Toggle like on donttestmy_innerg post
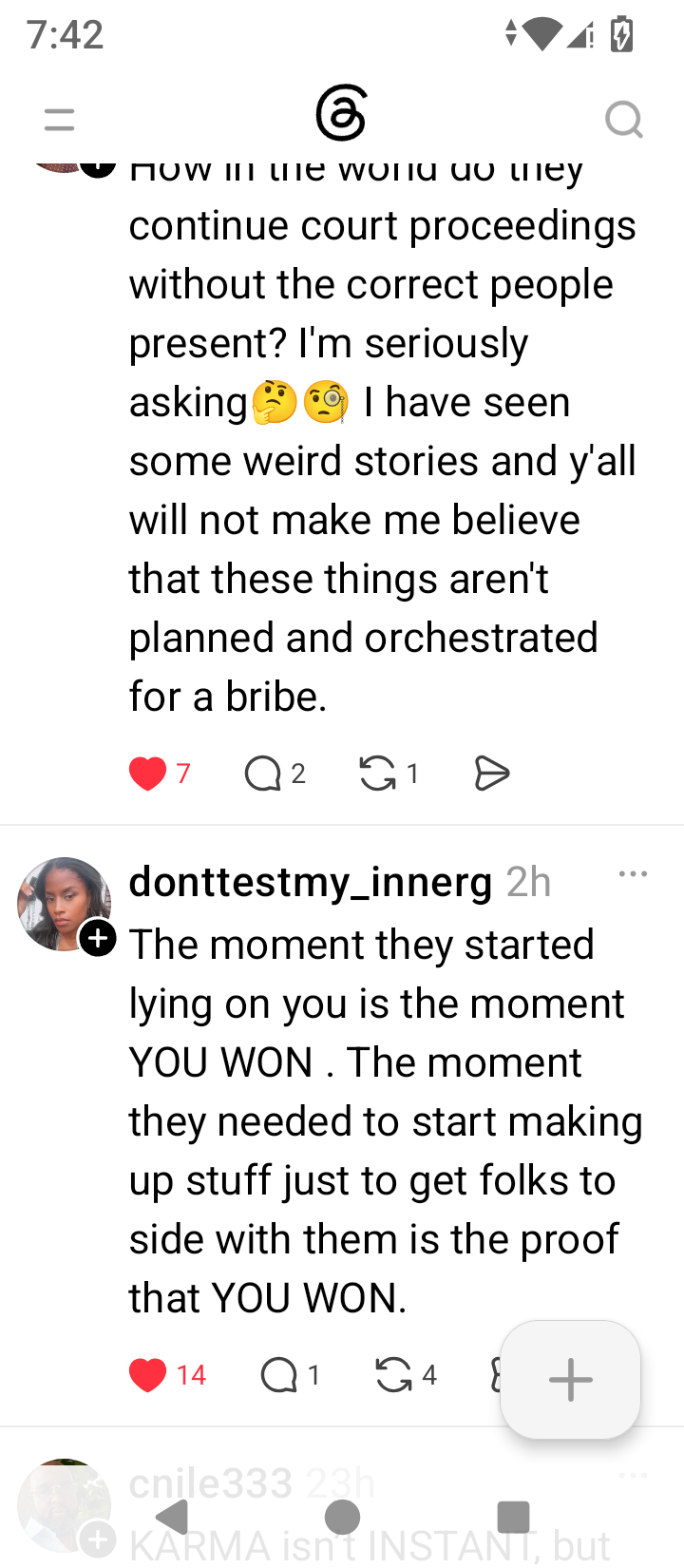684x1568 pixels. coord(147,1375)
